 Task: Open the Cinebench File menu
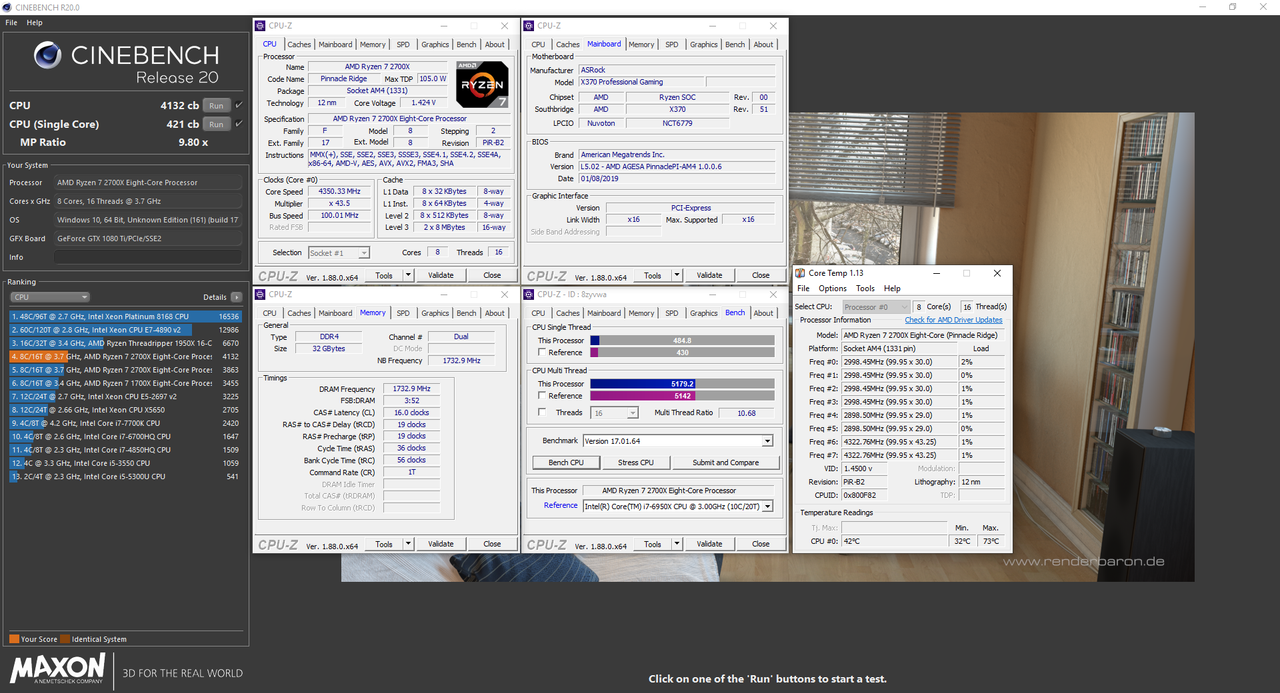tap(11, 22)
